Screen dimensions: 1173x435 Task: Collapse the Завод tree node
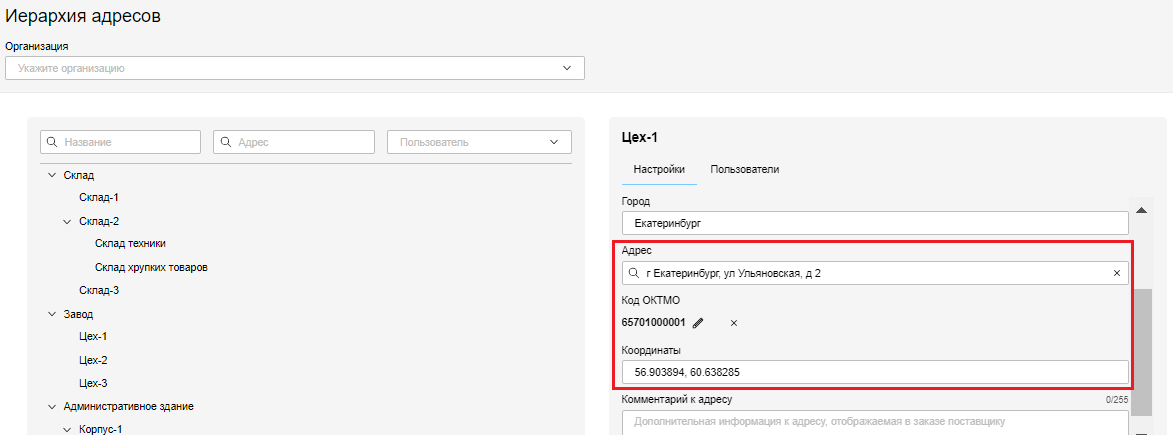[52, 314]
